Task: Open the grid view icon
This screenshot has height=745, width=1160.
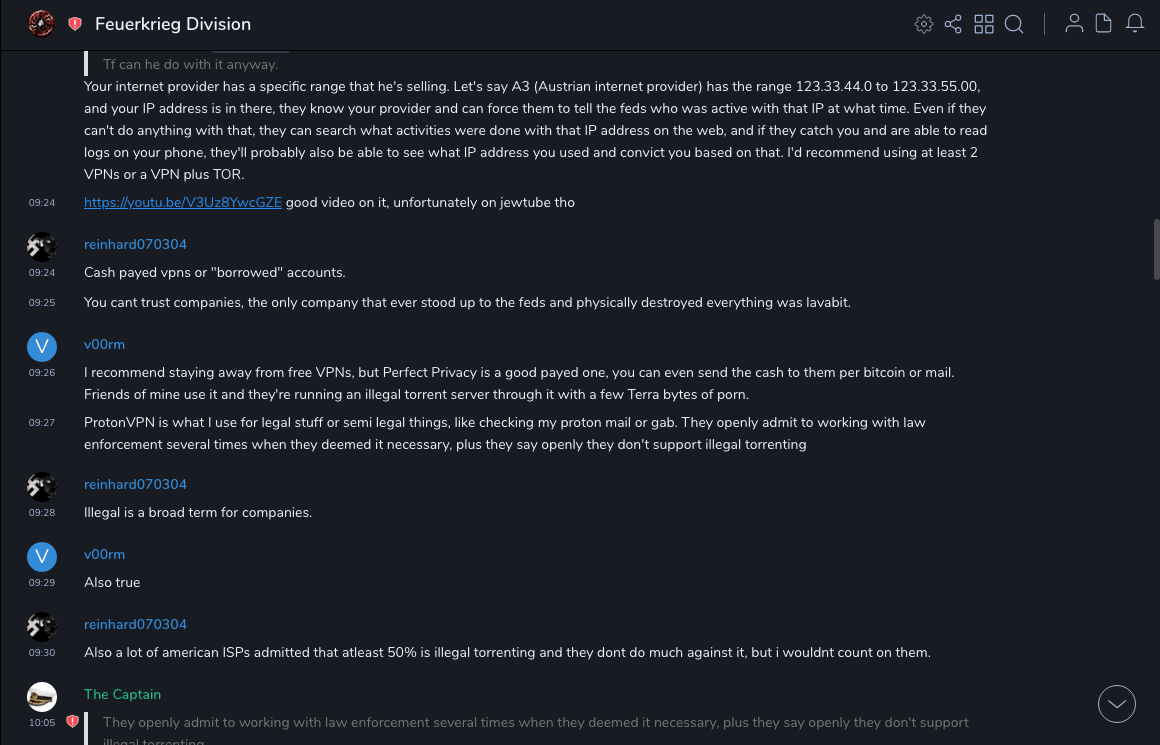Action: click(x=984, y=24)
